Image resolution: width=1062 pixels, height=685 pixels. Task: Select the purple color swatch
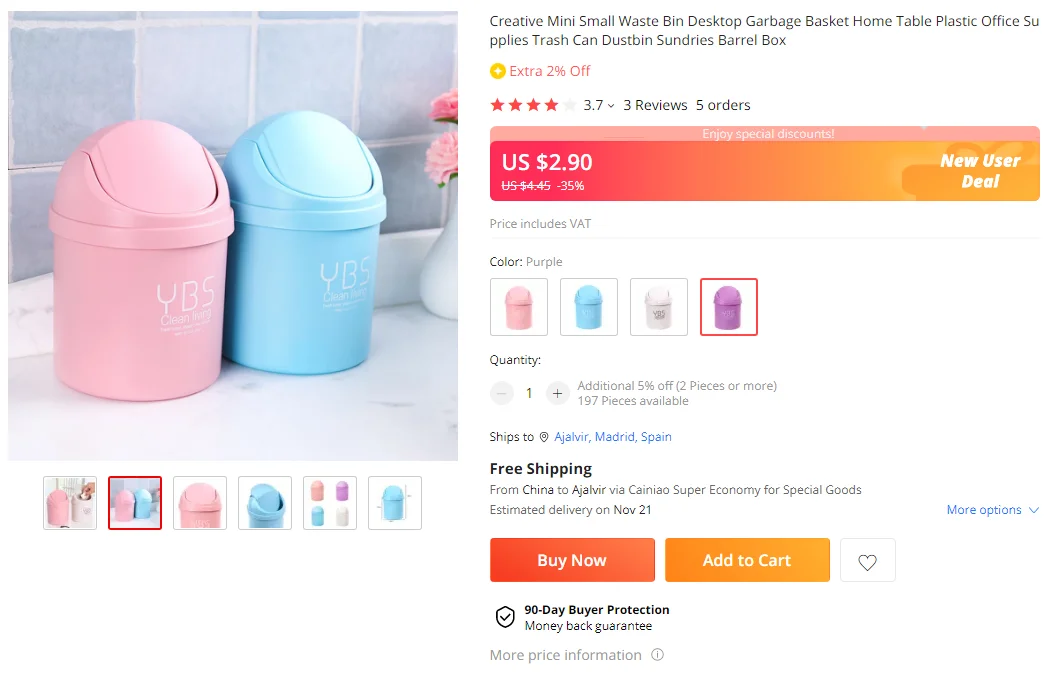click(729, 307)
